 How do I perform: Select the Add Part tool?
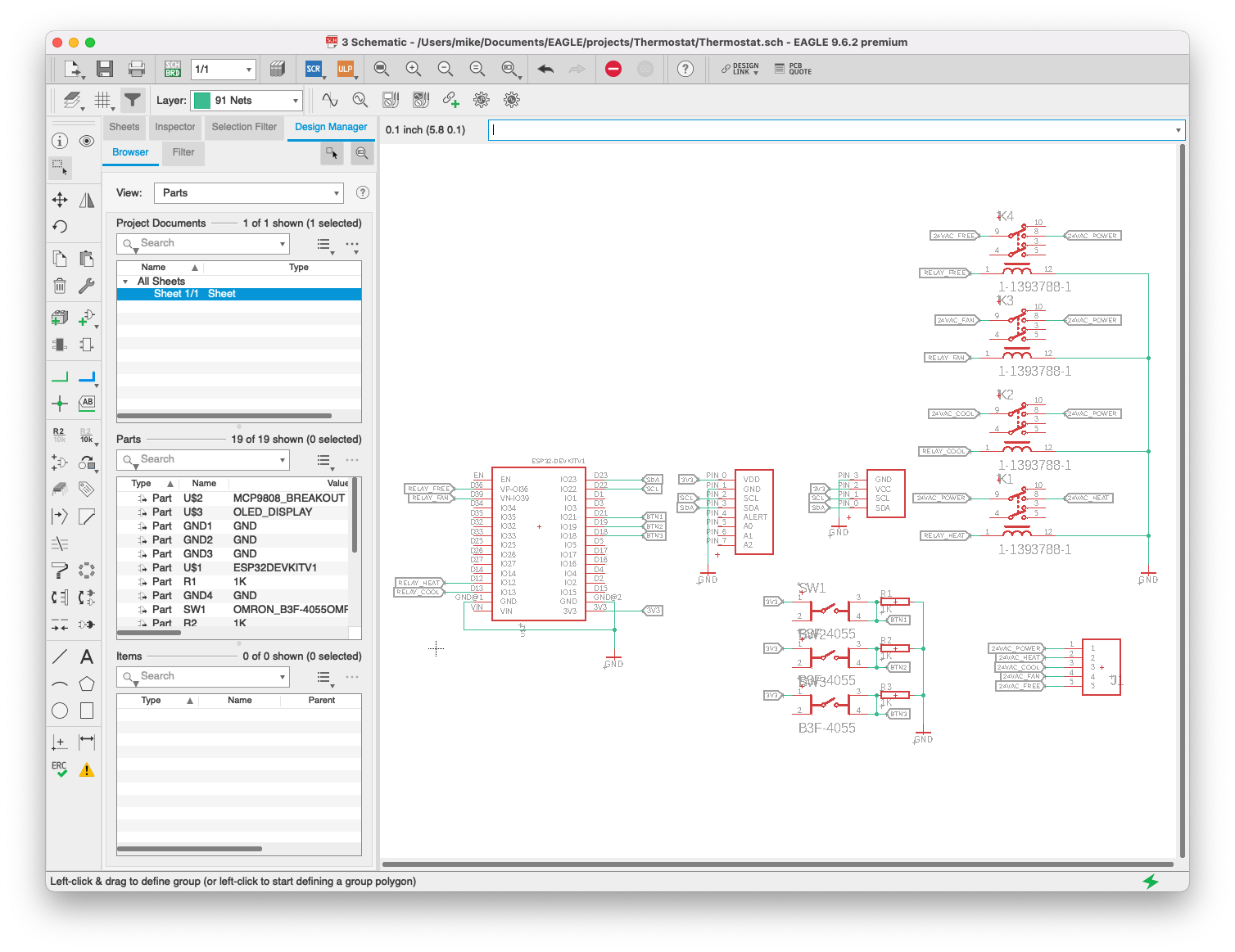pos(88,318)
